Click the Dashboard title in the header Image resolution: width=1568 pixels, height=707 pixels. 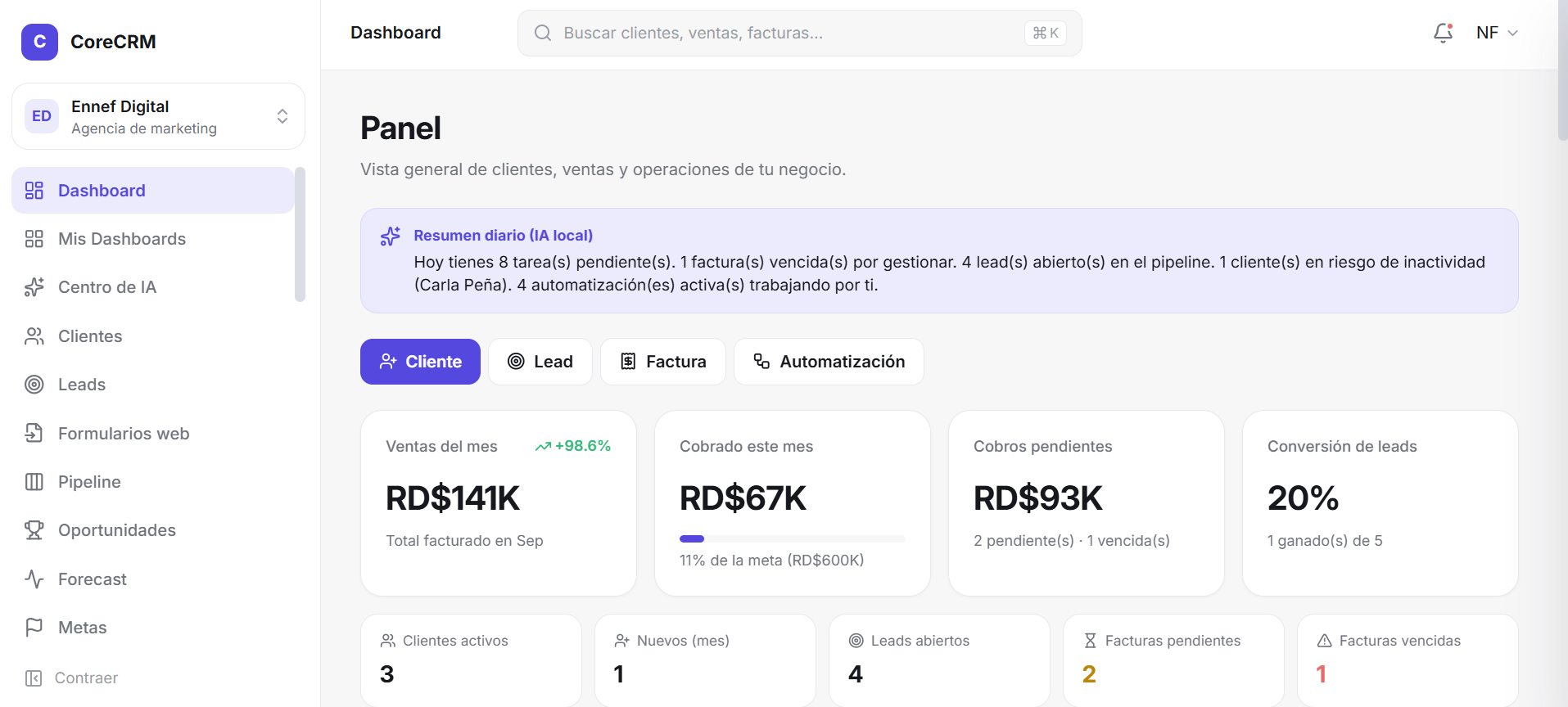tap(395, 33)
